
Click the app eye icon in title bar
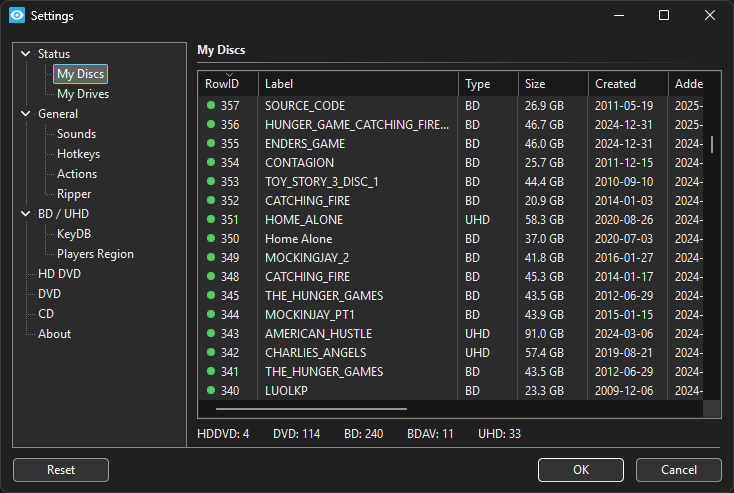pos(16,15)
